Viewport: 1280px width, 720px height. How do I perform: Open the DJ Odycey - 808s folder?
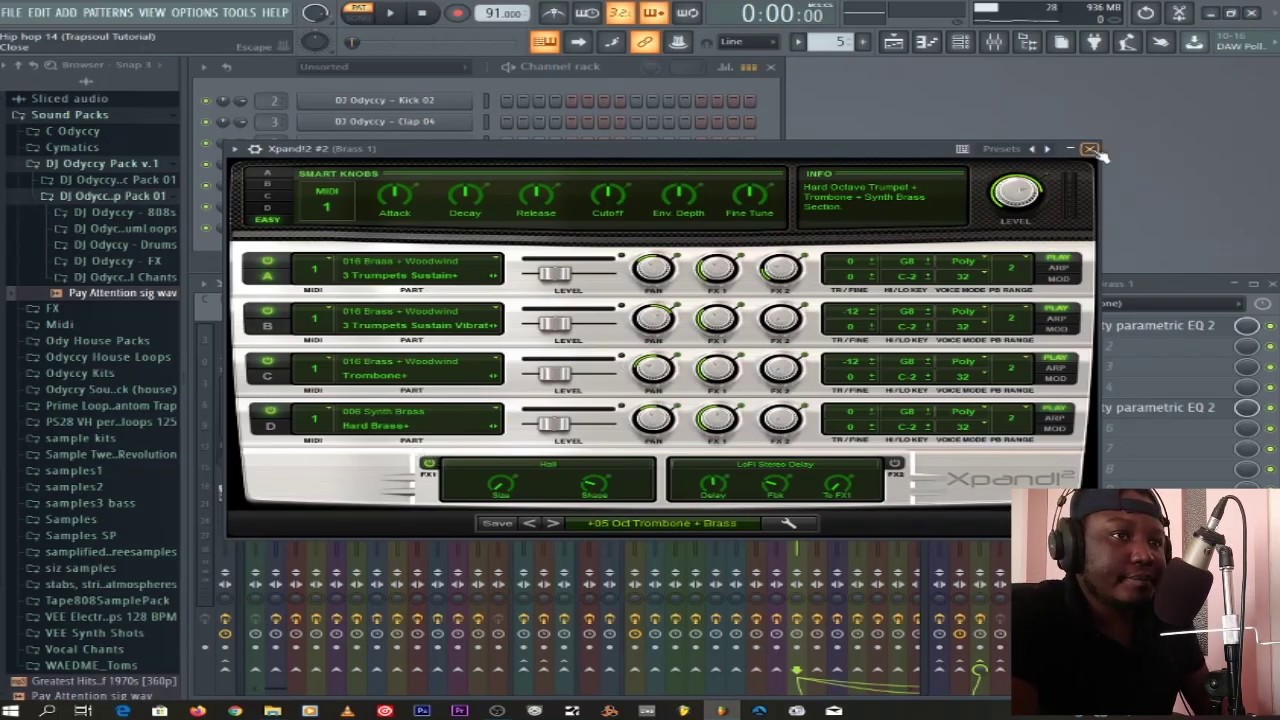124,212
